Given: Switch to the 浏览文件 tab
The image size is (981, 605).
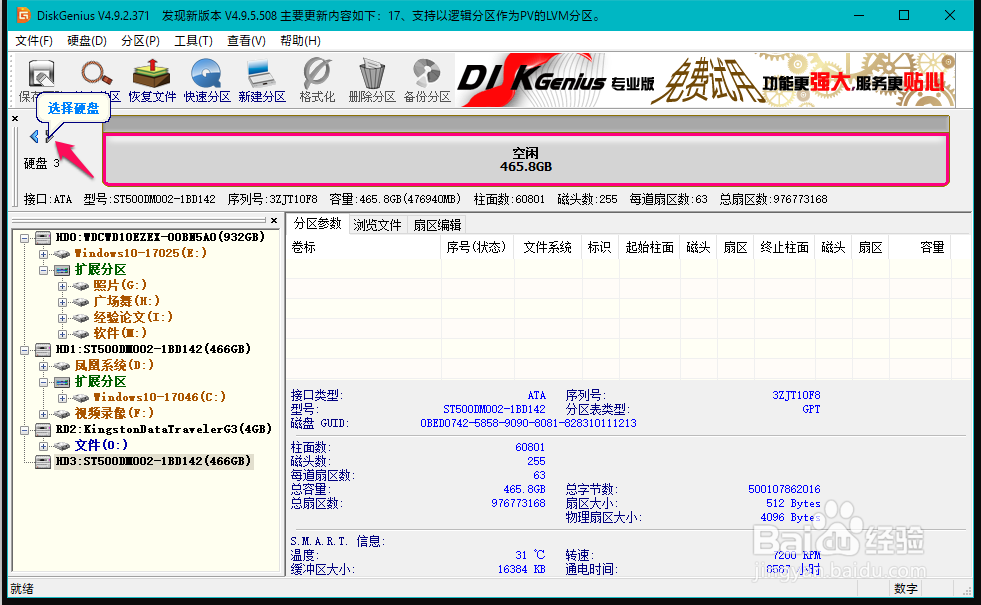Looking at the screenshot, I should pos(377,225).
